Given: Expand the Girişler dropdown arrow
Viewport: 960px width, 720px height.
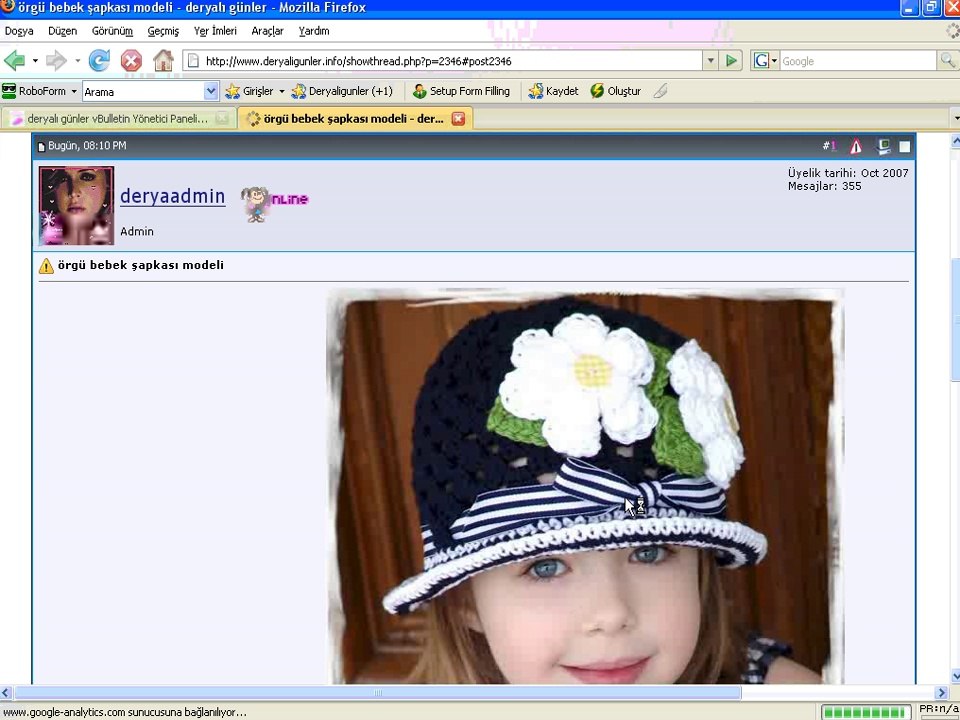Looking at the screenshot, I should click(x=282, y=91).
